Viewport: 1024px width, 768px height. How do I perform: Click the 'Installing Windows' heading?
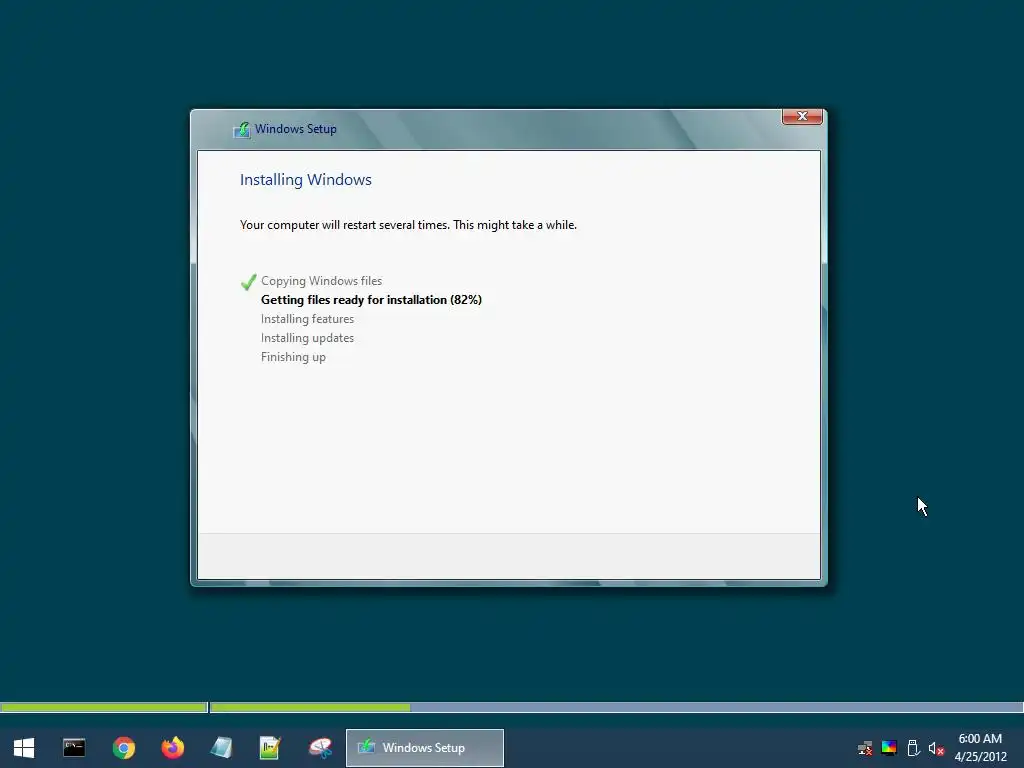click(306, 180)
